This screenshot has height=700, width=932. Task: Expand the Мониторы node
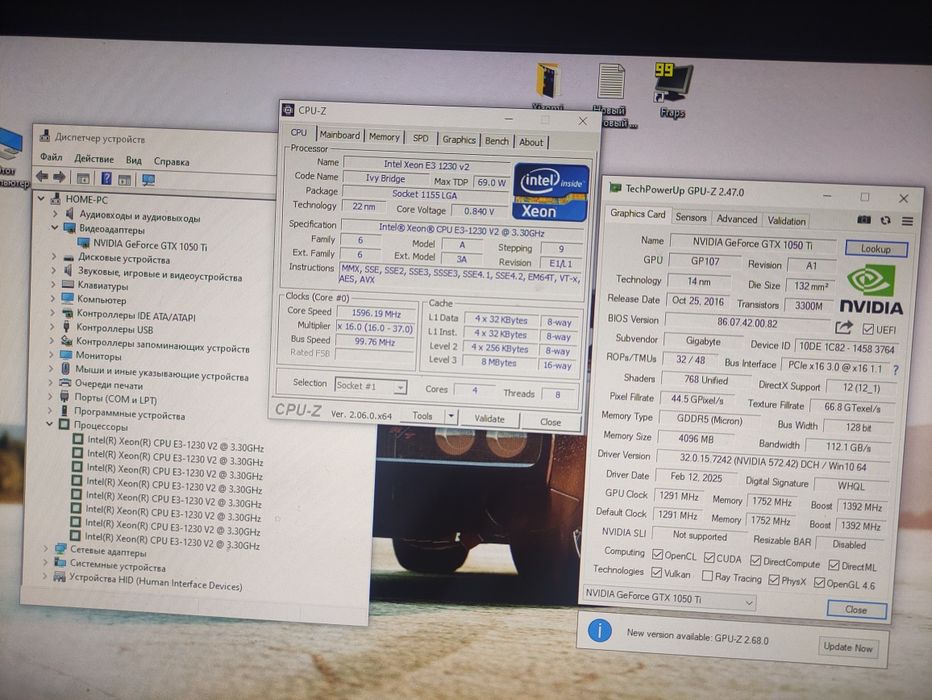(51, 355)
